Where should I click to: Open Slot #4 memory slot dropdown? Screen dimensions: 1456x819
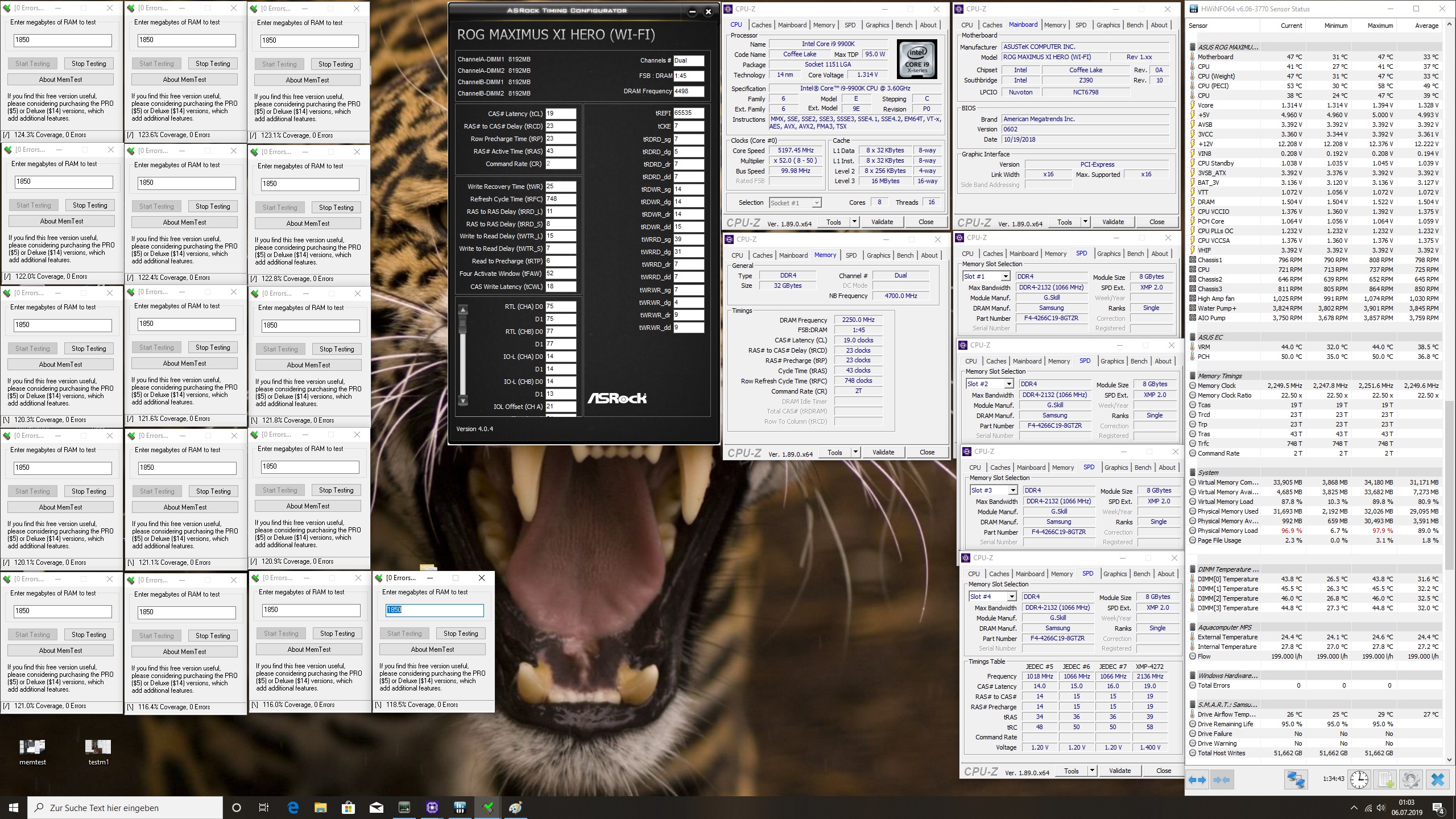click(1011, 597)
